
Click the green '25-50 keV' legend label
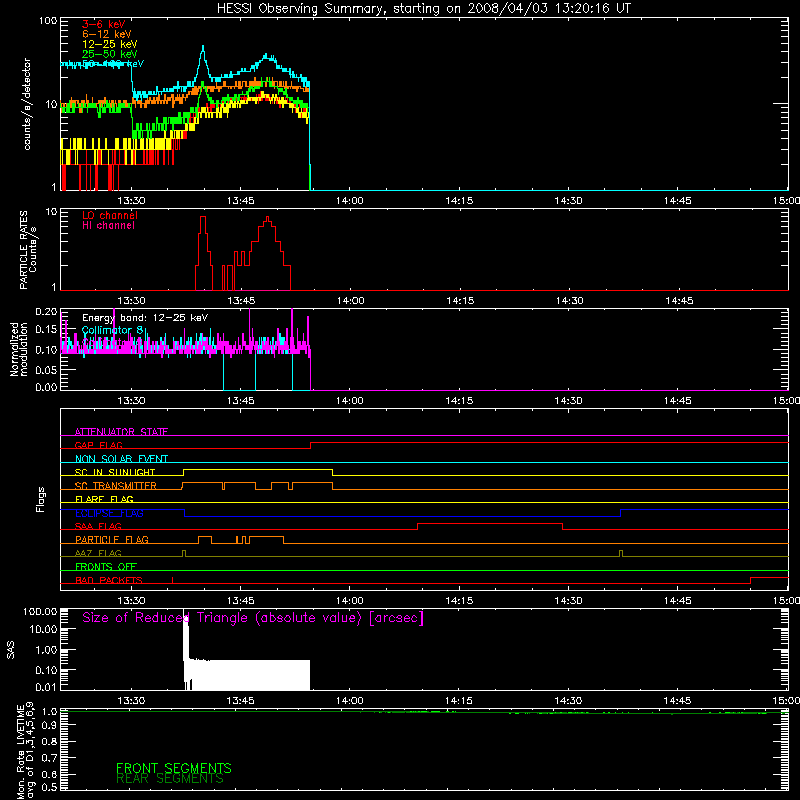[x=110, y=54]
